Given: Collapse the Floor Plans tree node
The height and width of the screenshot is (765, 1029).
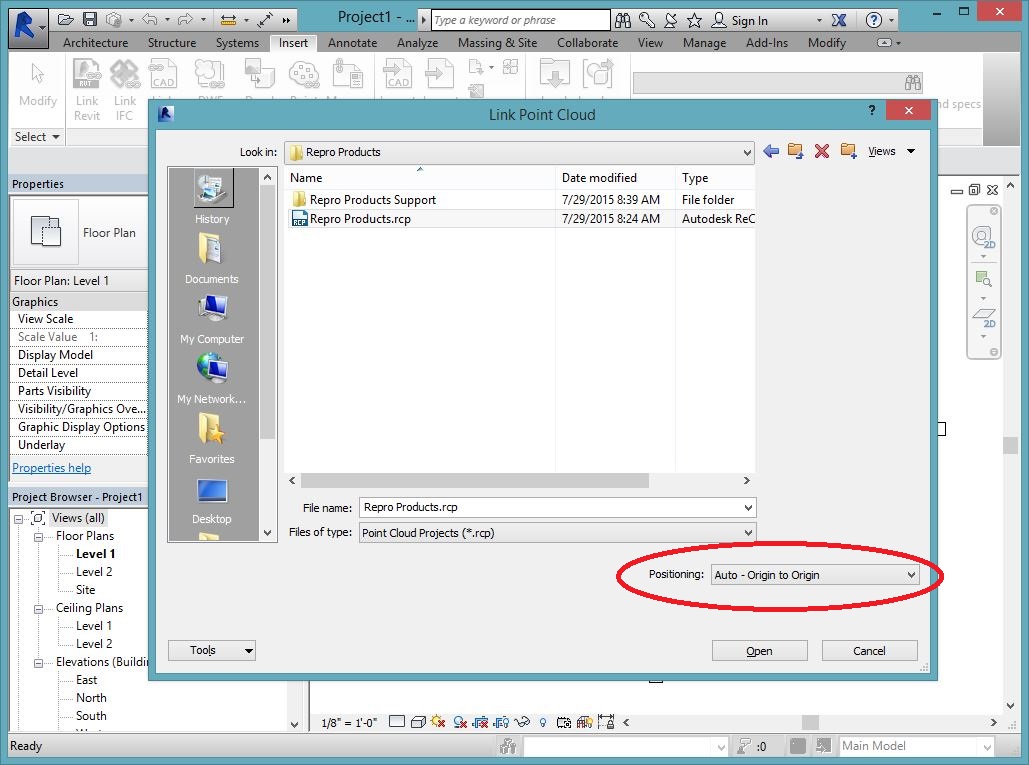Looking at the screenshot, I should [x=39, y=537].
